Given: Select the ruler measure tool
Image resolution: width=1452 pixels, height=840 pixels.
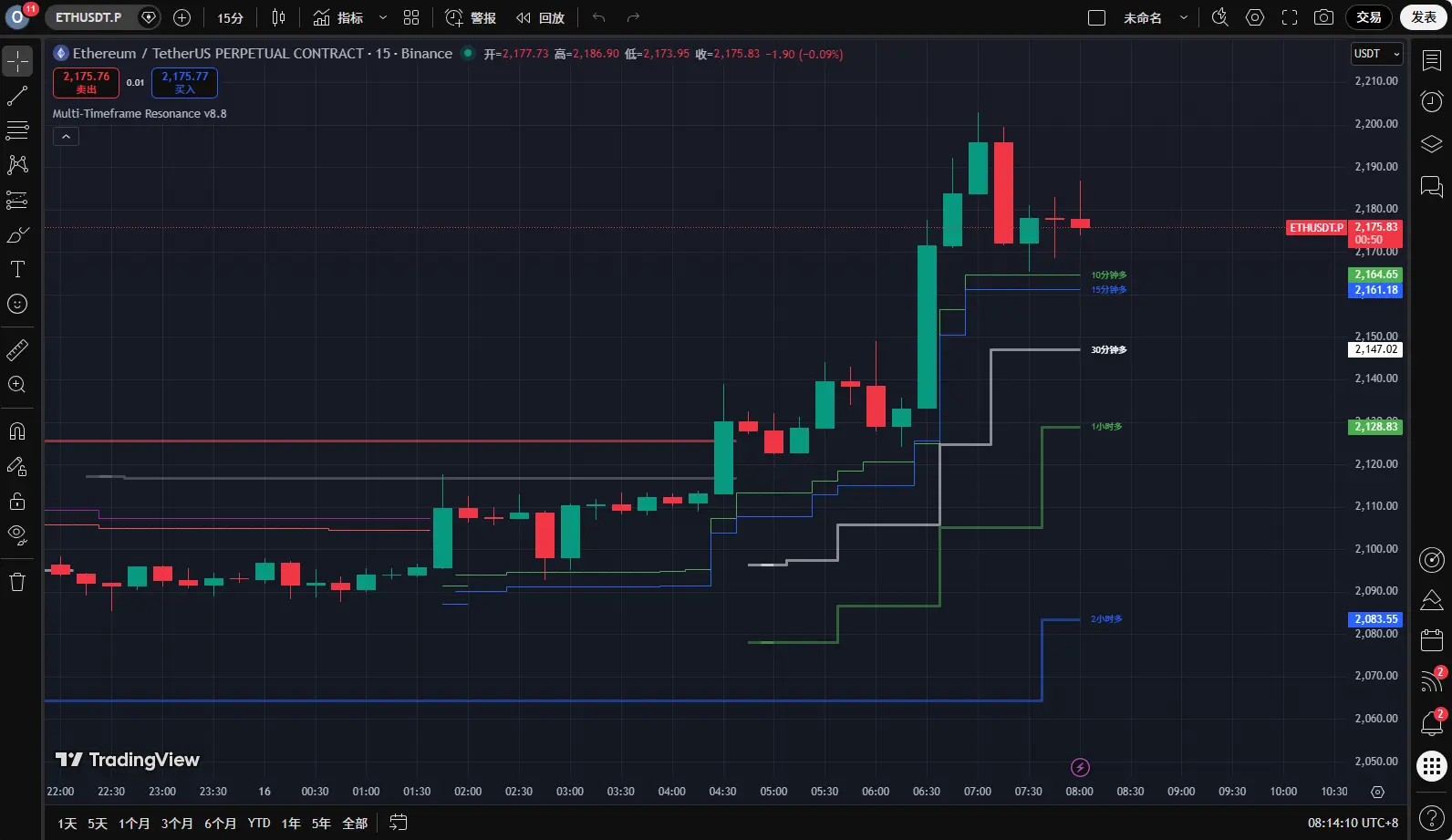Looking at the screenshot, I should coord(17,349).
